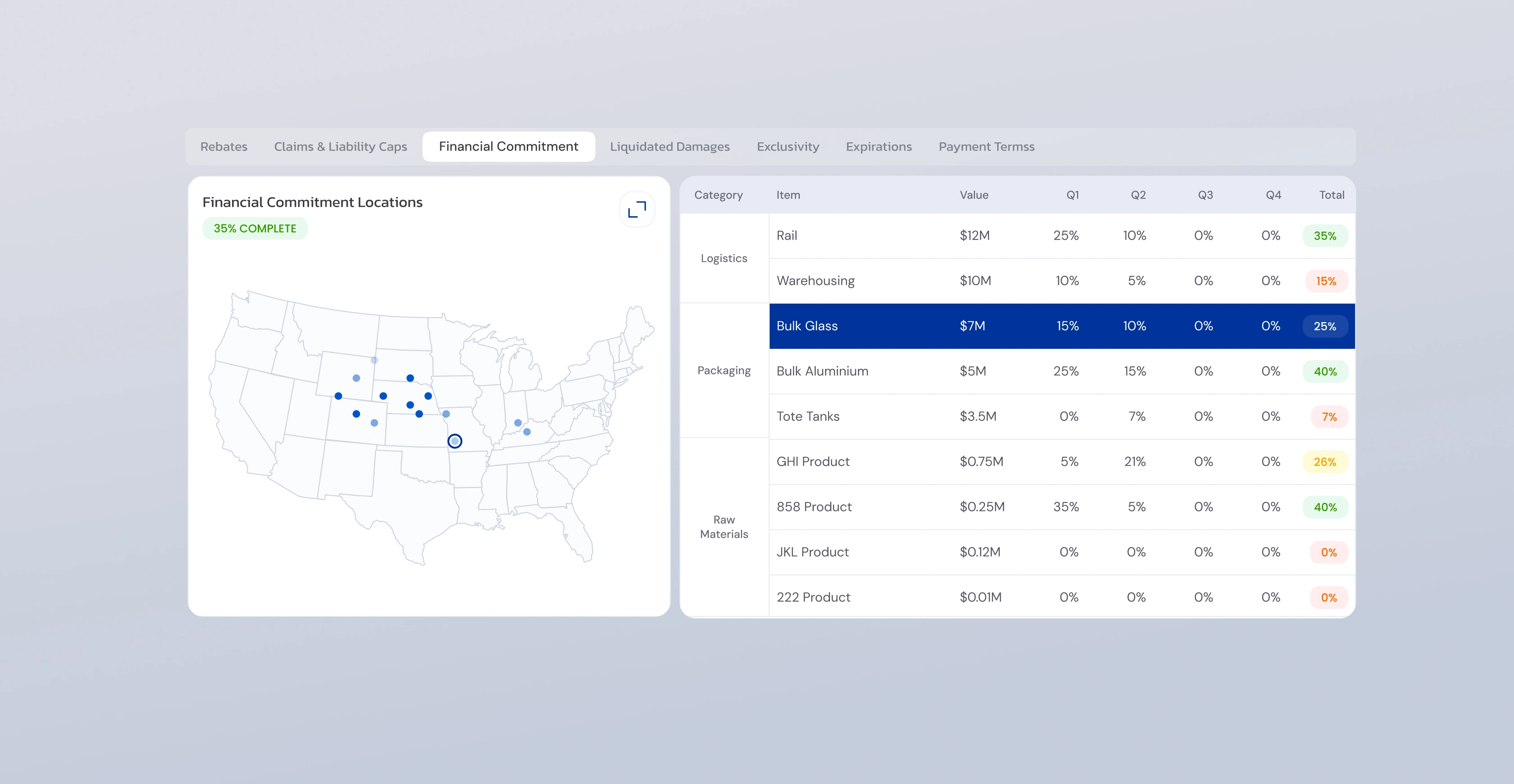Click the light-blue map dot in Kentucky

(527, 432)
